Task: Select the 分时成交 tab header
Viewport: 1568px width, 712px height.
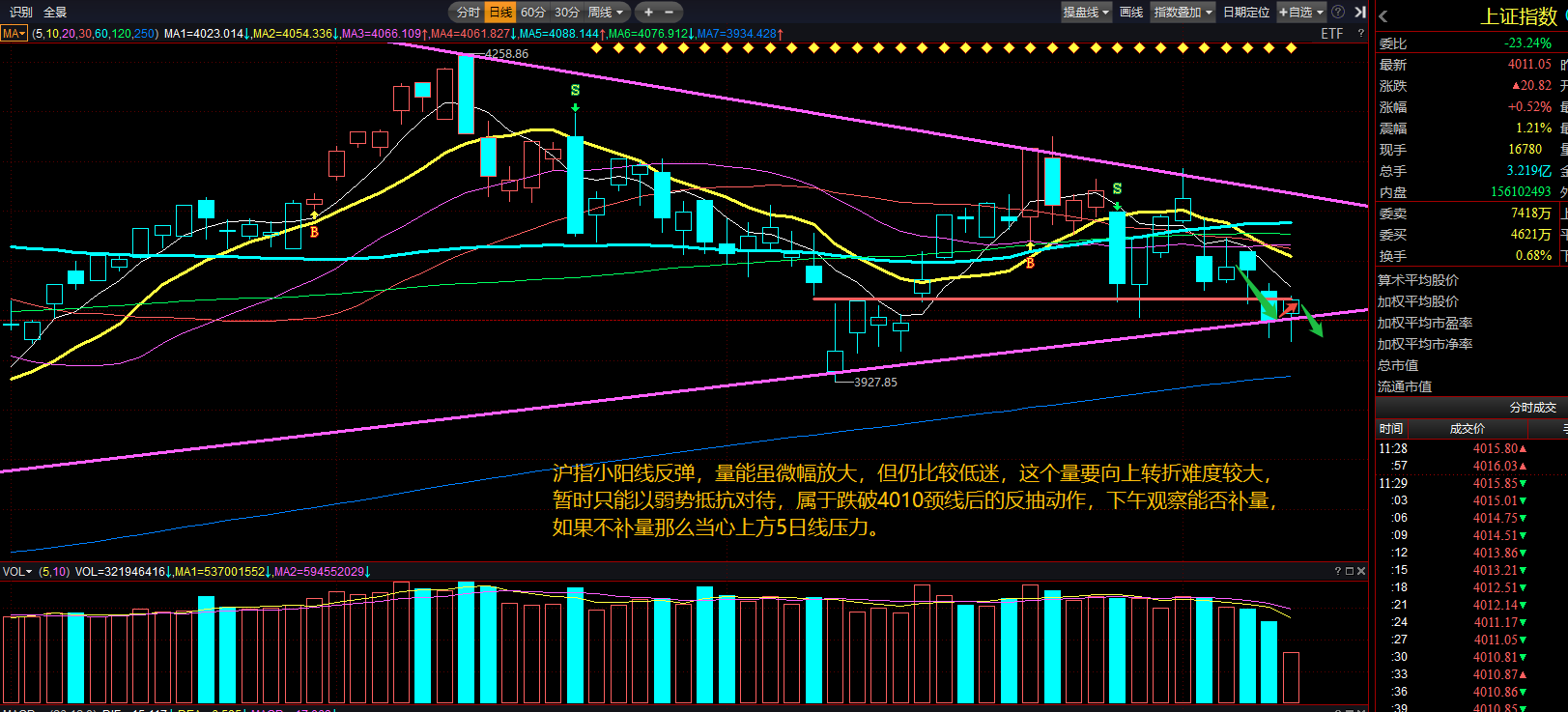Action: click(x=1532, y=408)
